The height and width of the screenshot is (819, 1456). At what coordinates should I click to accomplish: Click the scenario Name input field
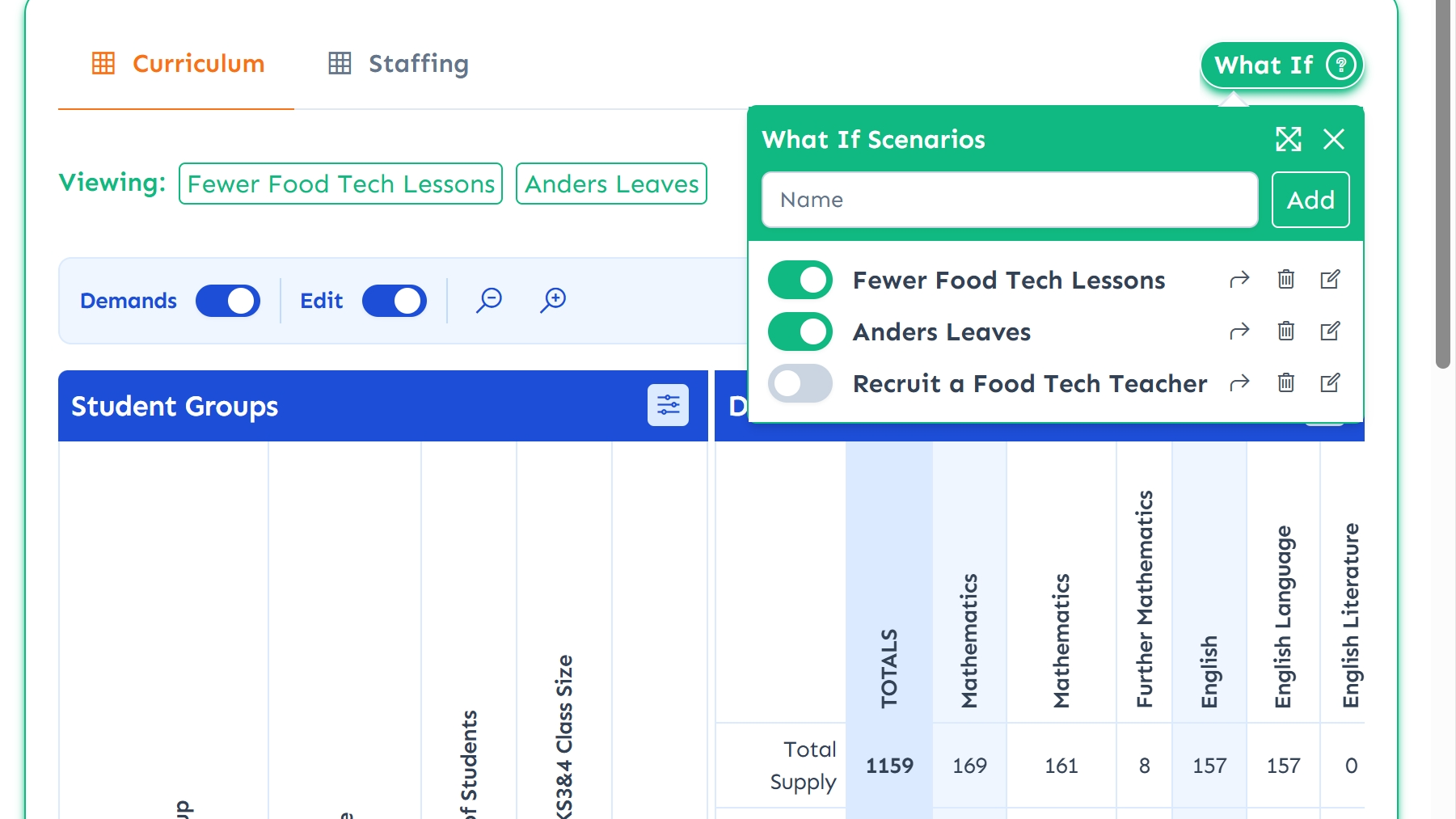(1009, 200)
